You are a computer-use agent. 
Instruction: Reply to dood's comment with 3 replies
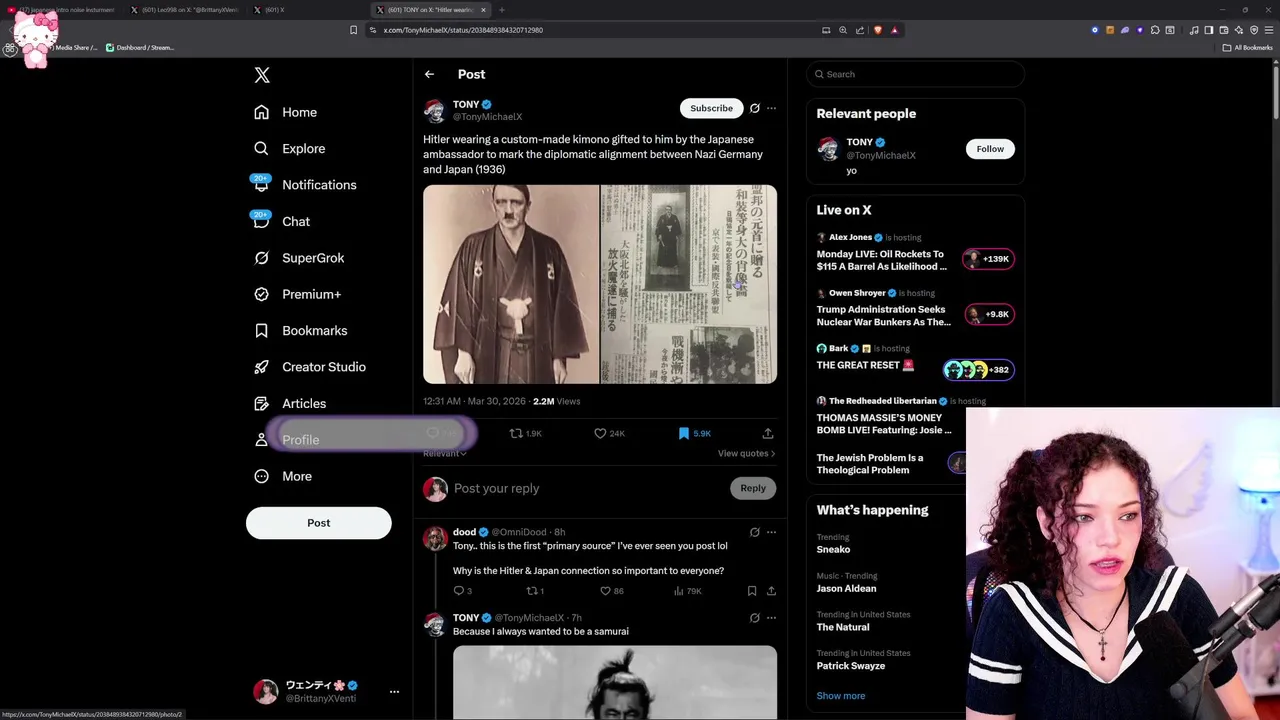(x=462, y=591)
